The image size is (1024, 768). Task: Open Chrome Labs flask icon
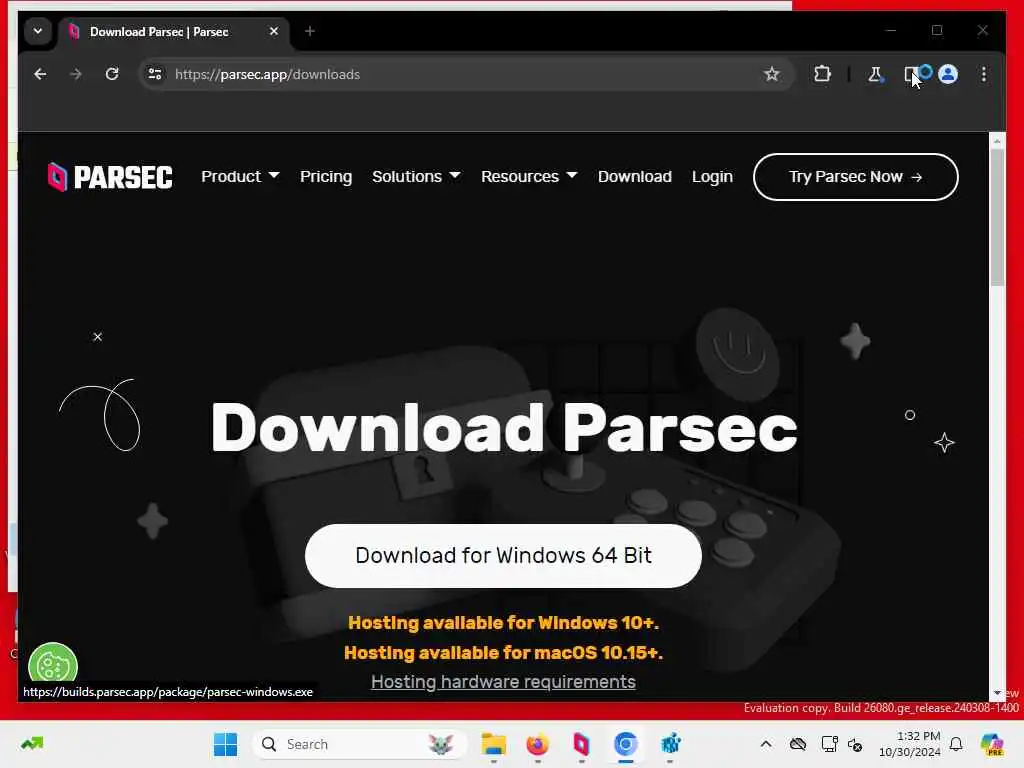coord(875,74)
